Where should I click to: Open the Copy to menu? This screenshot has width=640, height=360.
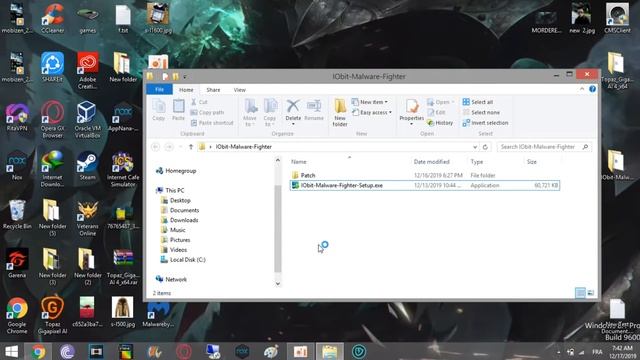[x=270, y=113]
